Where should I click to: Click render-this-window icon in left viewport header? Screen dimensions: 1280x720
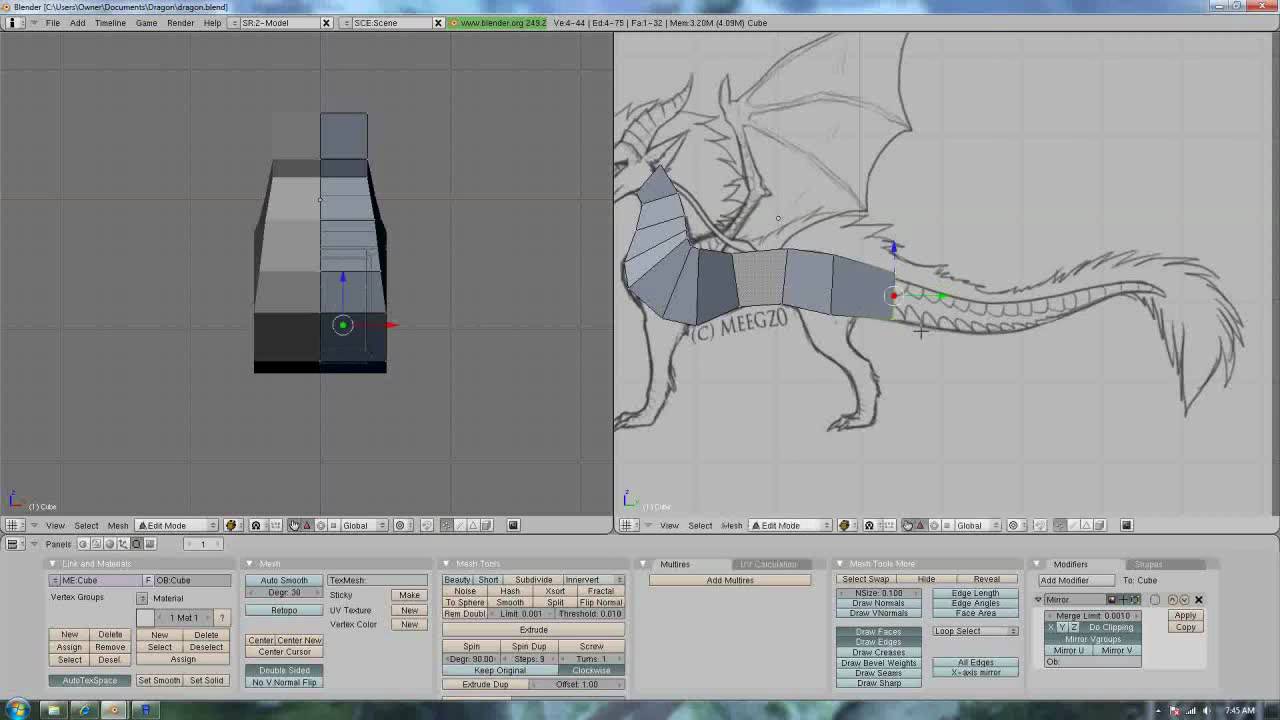[x=513, y=525]
